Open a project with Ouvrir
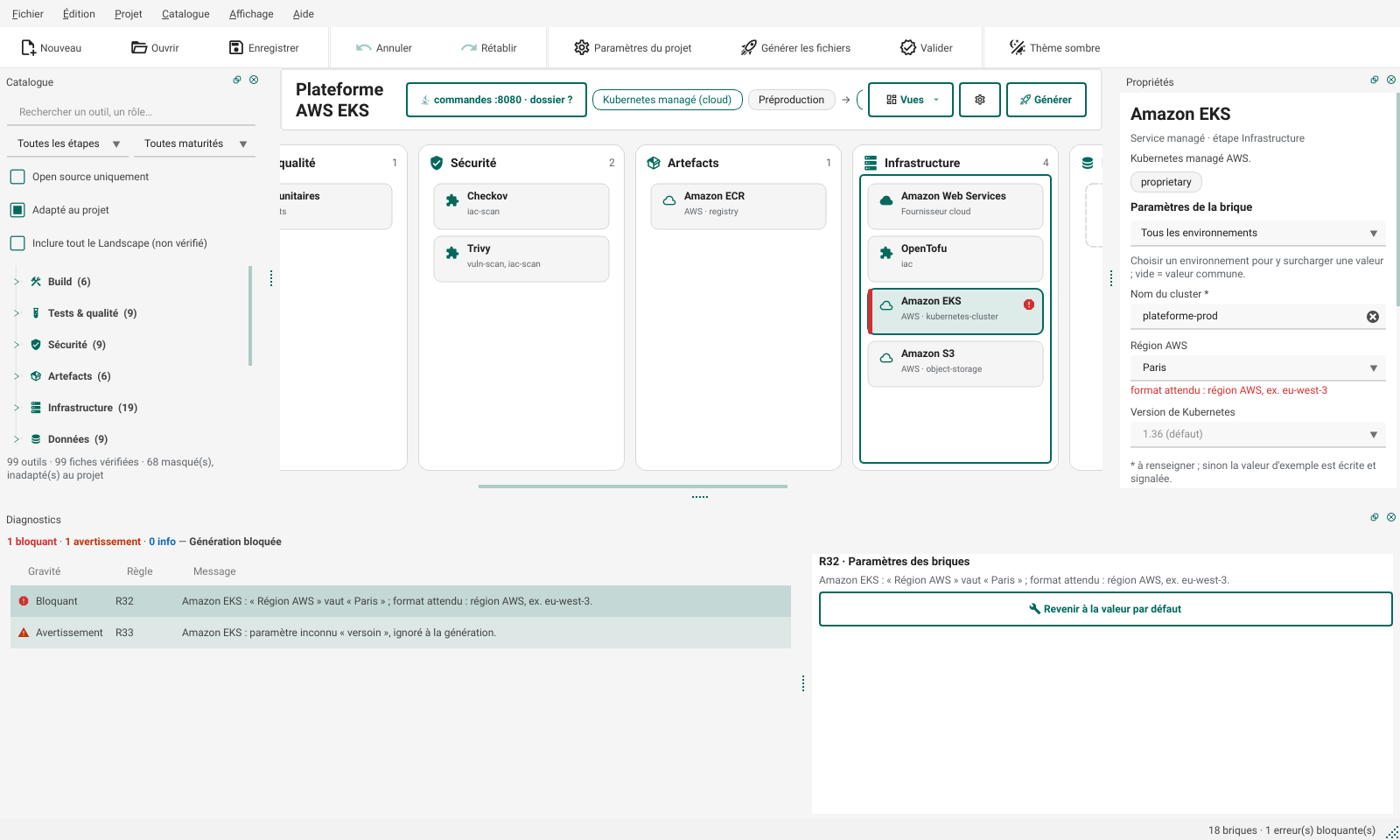Image resolution: width=1400 pixels, height=840 pixels. 155,48
